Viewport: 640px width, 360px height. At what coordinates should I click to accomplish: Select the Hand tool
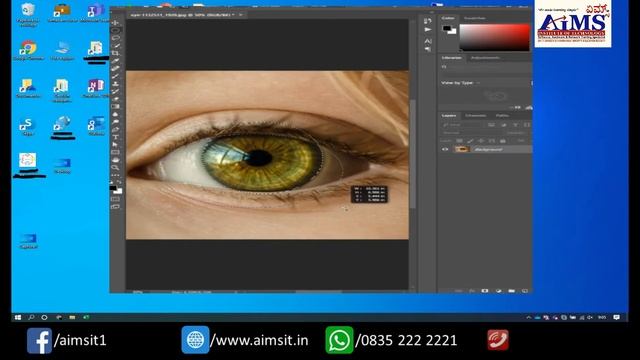116,160
